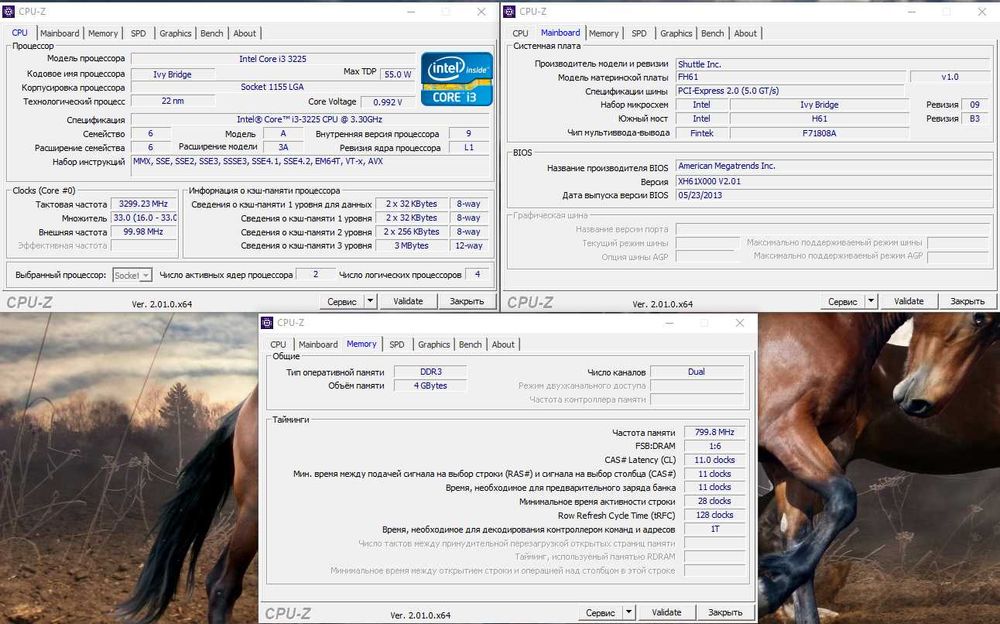
Task: Click Закрыть button in Memory window
Action: click(x=725, y=613)
